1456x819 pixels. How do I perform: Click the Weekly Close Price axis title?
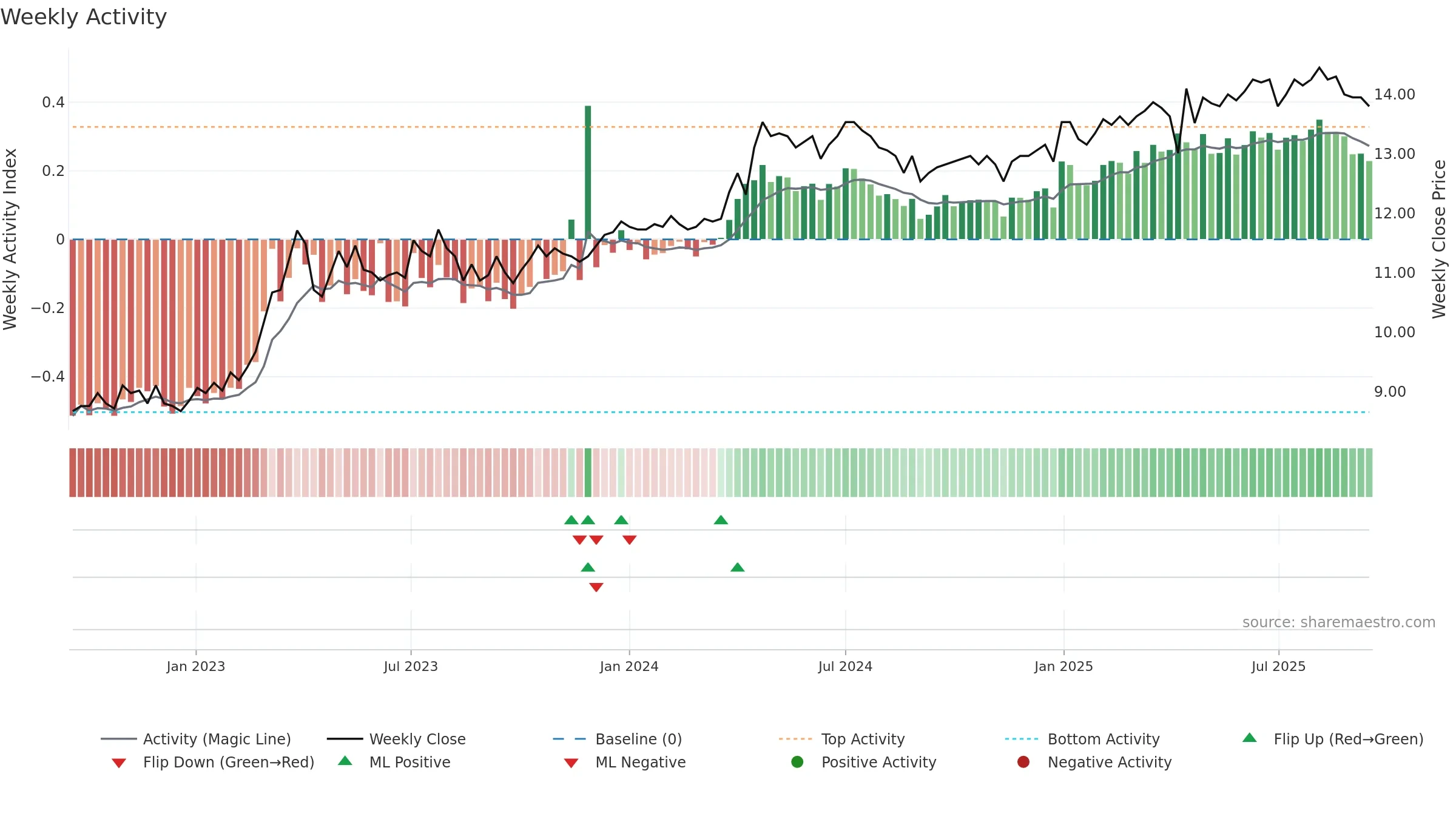(x=1439, y=239)
